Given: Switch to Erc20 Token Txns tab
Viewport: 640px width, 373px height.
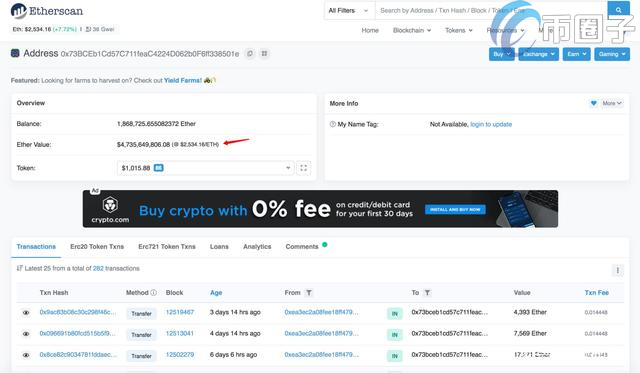Looking at the screenshot, I should (97, 246).
